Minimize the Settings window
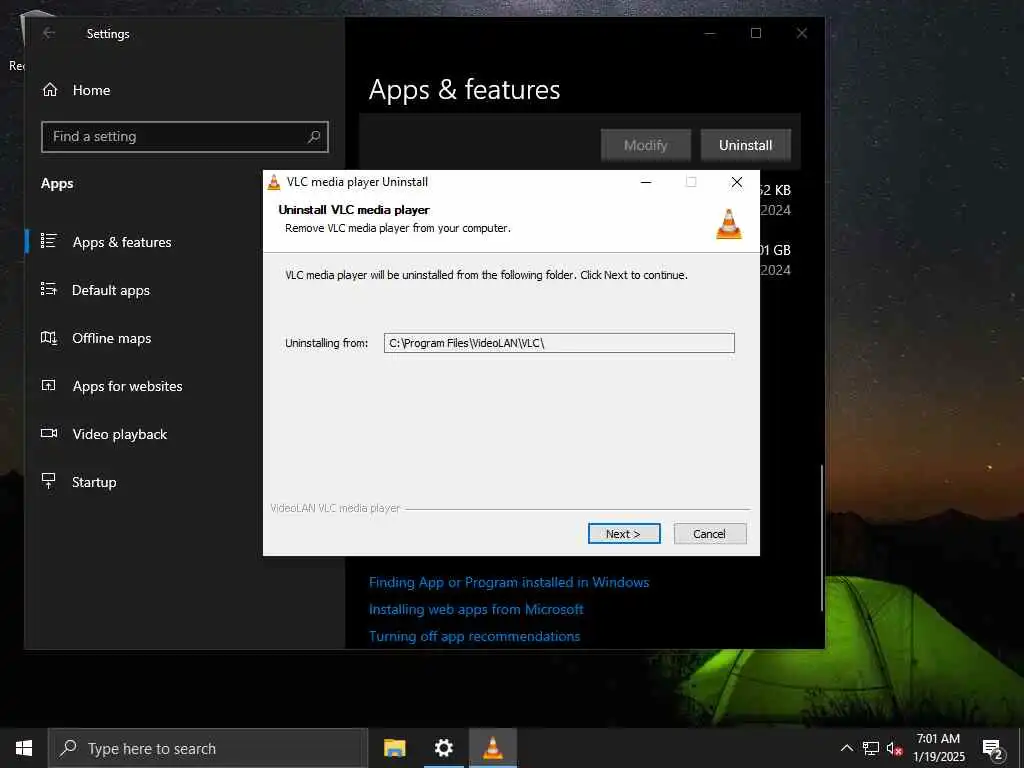Screen dimensions: 1024x768 coord(710,33)
